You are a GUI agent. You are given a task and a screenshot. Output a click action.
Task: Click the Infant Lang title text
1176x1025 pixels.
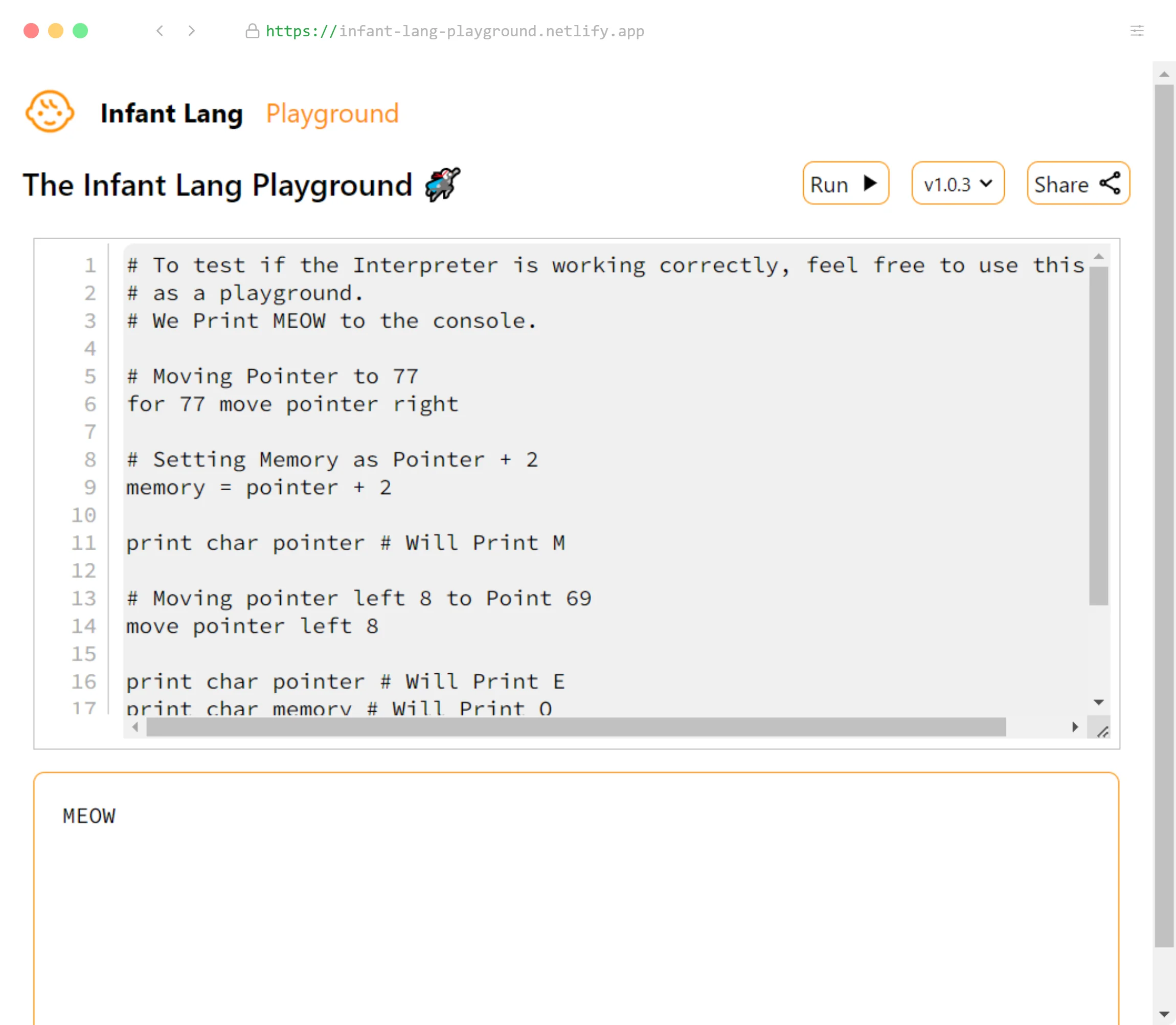(172, 113)
